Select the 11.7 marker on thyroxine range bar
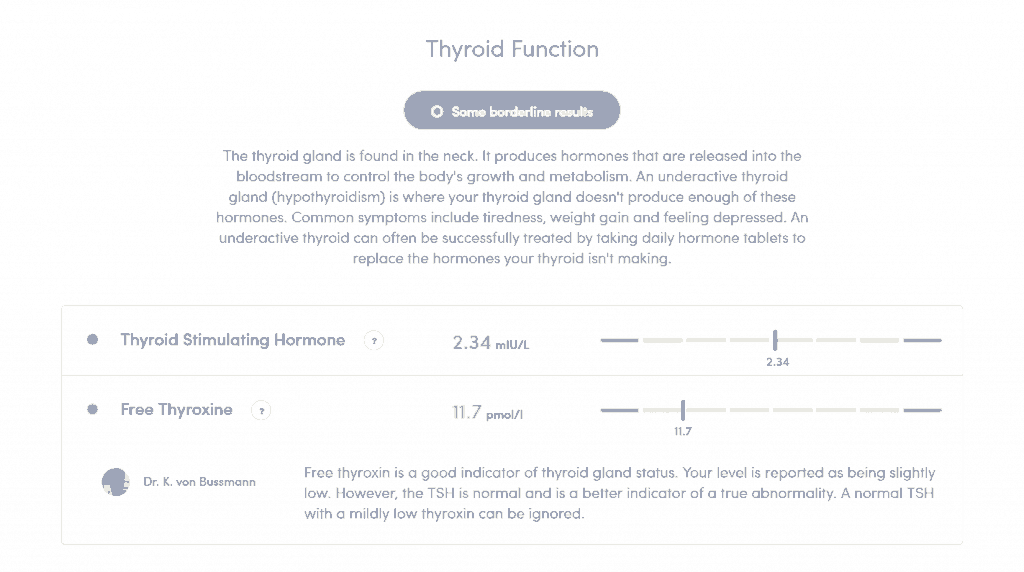 coord(683,410)
